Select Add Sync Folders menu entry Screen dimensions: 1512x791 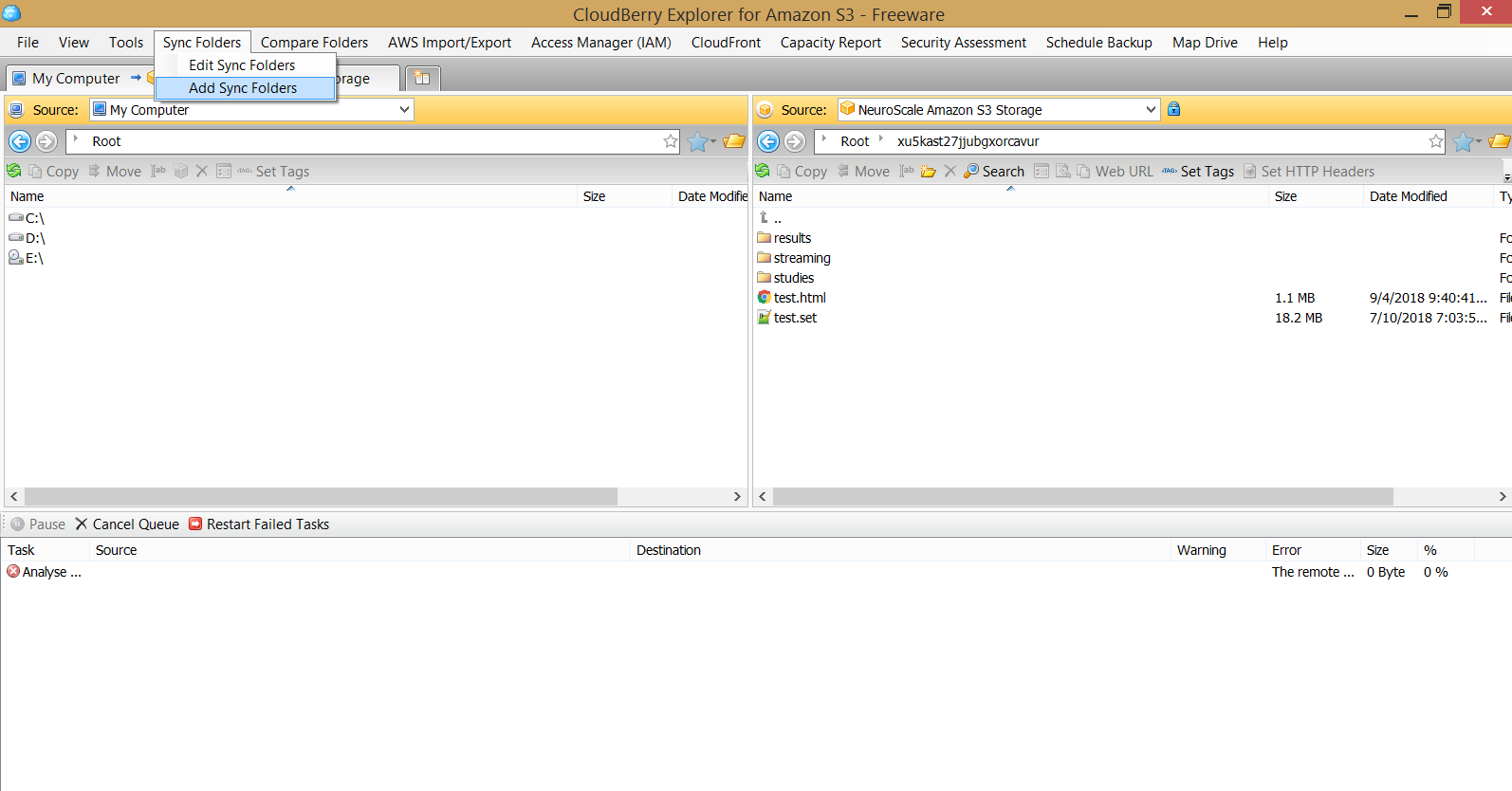click(245, 88)
